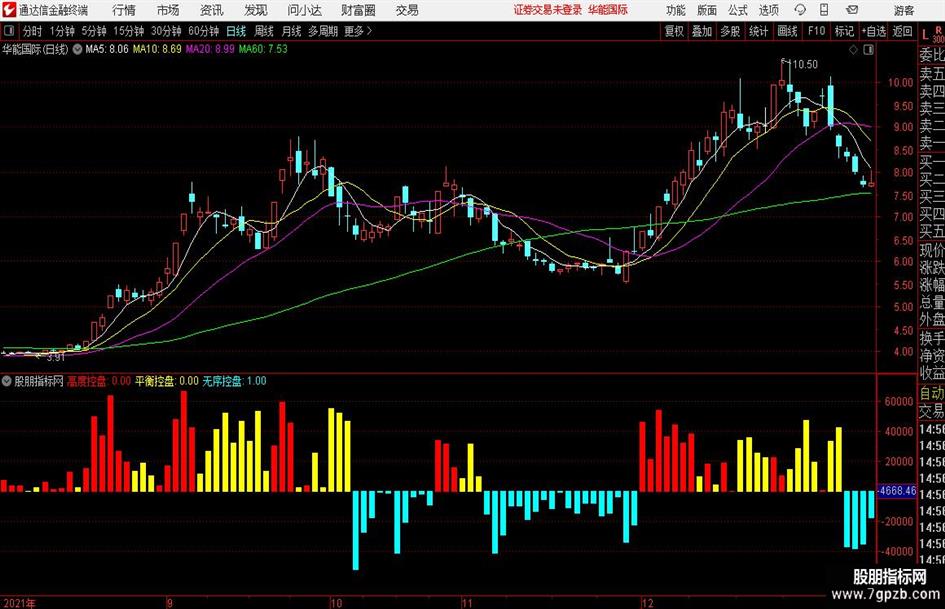Click the MA5: 8.06 label
Image resolution: width=945 pixels, height=609 pixels.
pos(107,49)
